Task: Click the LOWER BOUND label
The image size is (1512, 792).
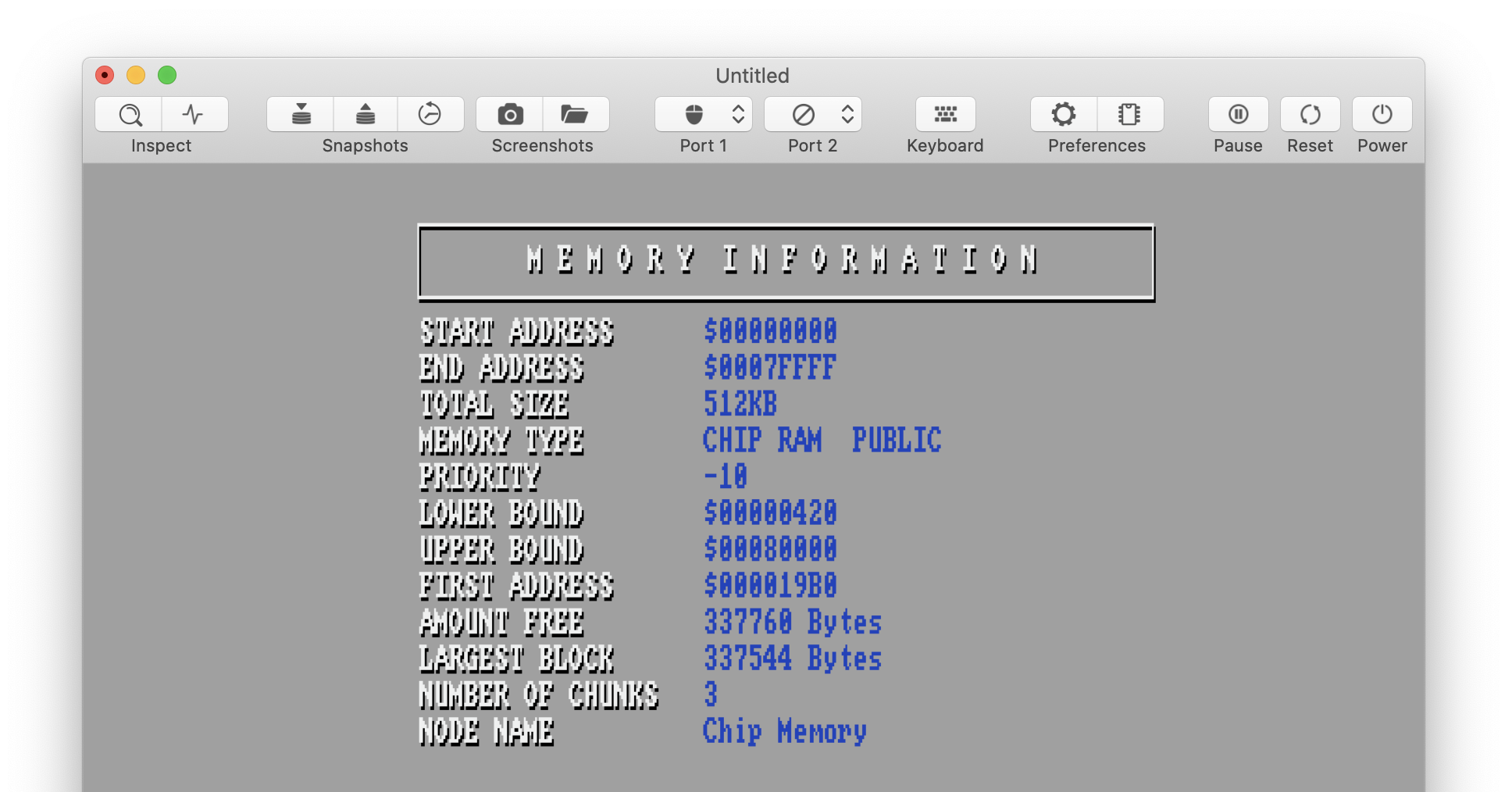Action: click(x=501, y=513)
